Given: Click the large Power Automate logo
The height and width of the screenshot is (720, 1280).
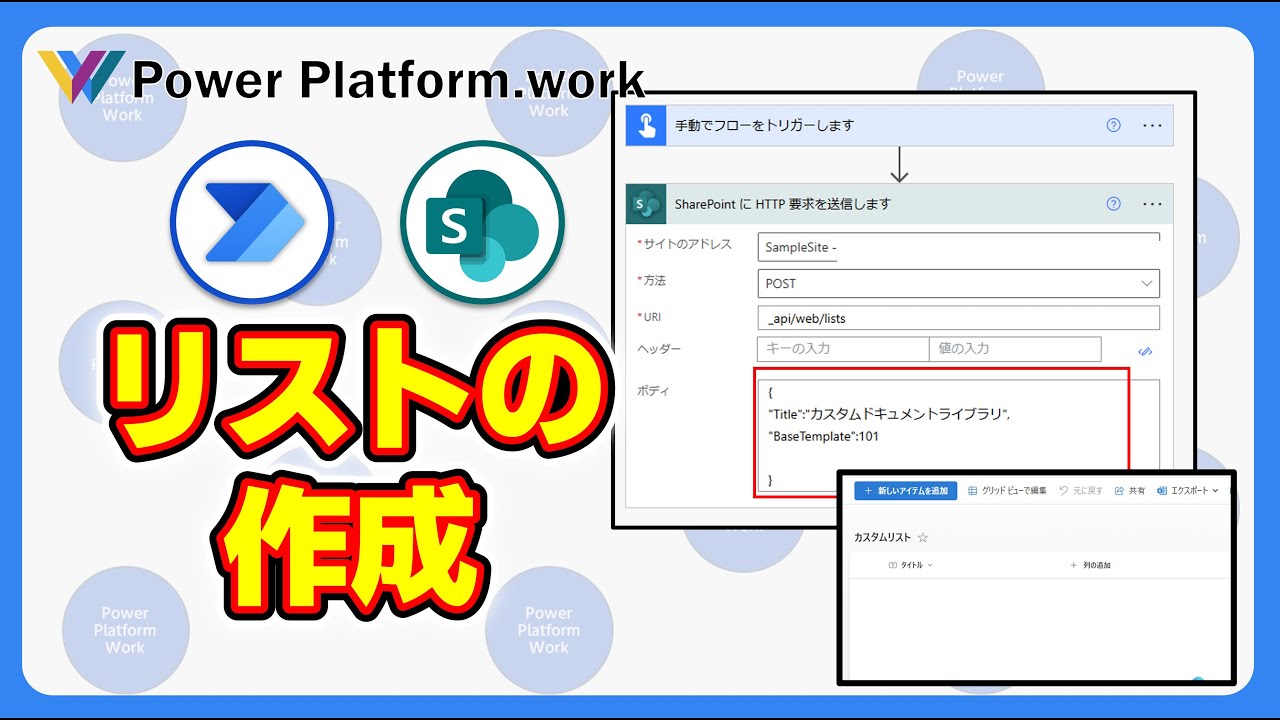Looking at the screenshot, I should (251, 222).
